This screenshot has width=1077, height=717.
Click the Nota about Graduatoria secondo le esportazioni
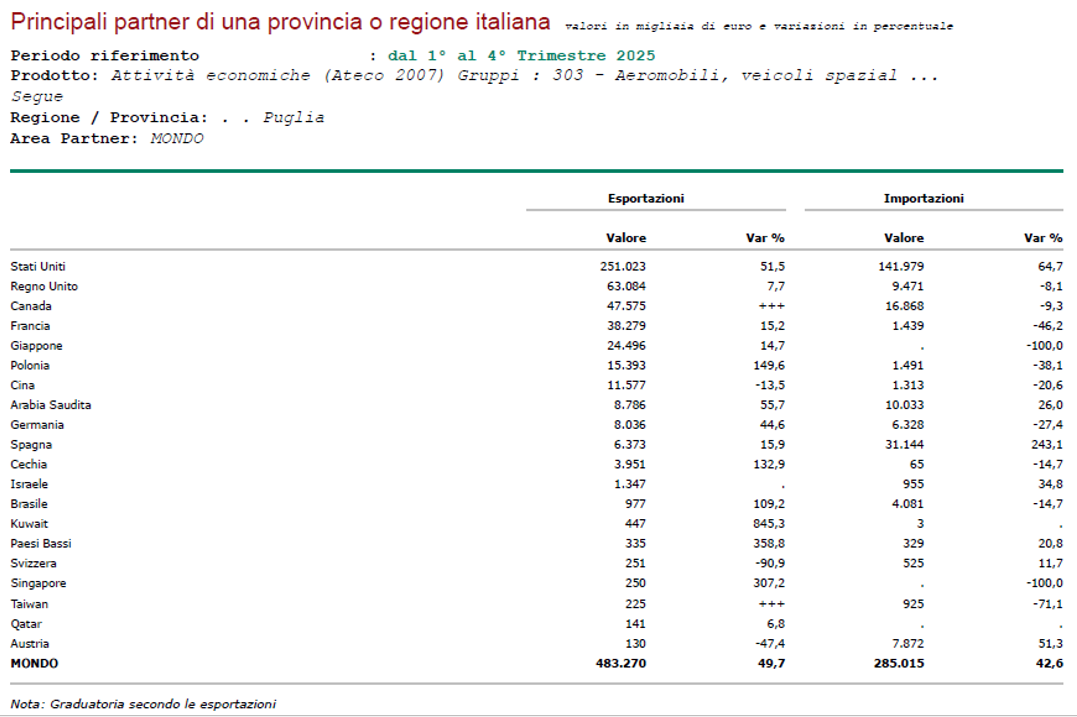click(143, 704)
